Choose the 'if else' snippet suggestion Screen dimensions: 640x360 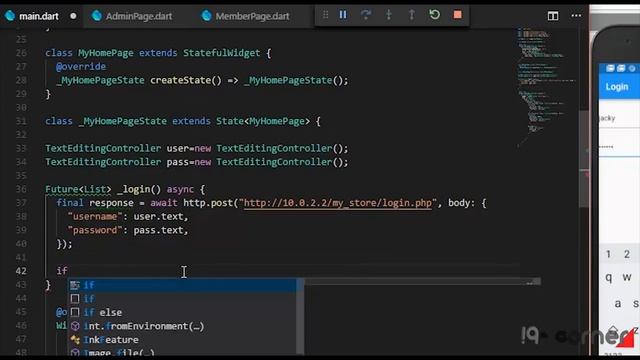click(x=182, y=312)
